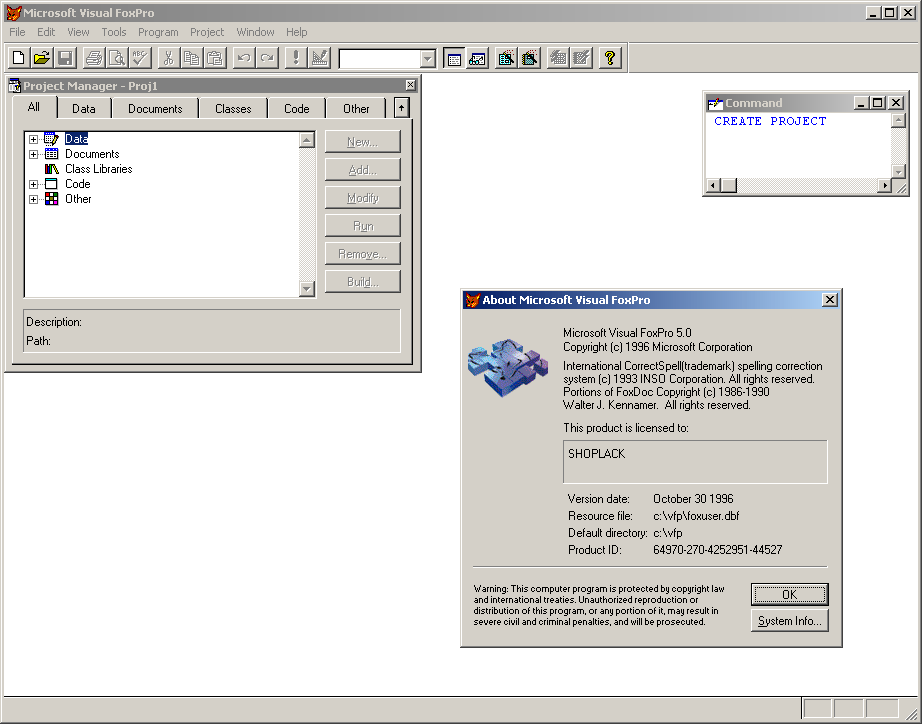The image size is (922, 724).
Task: Click the Modify Form toolbar icon
Action: [319, 58]
